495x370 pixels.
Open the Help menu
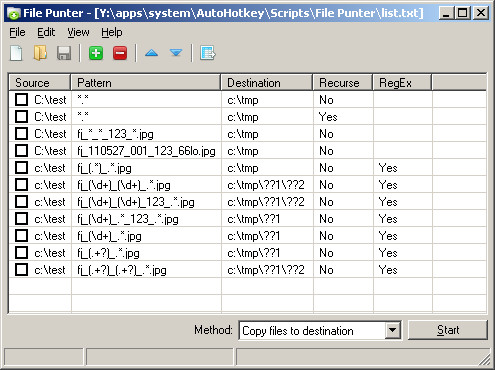point(112,32)
